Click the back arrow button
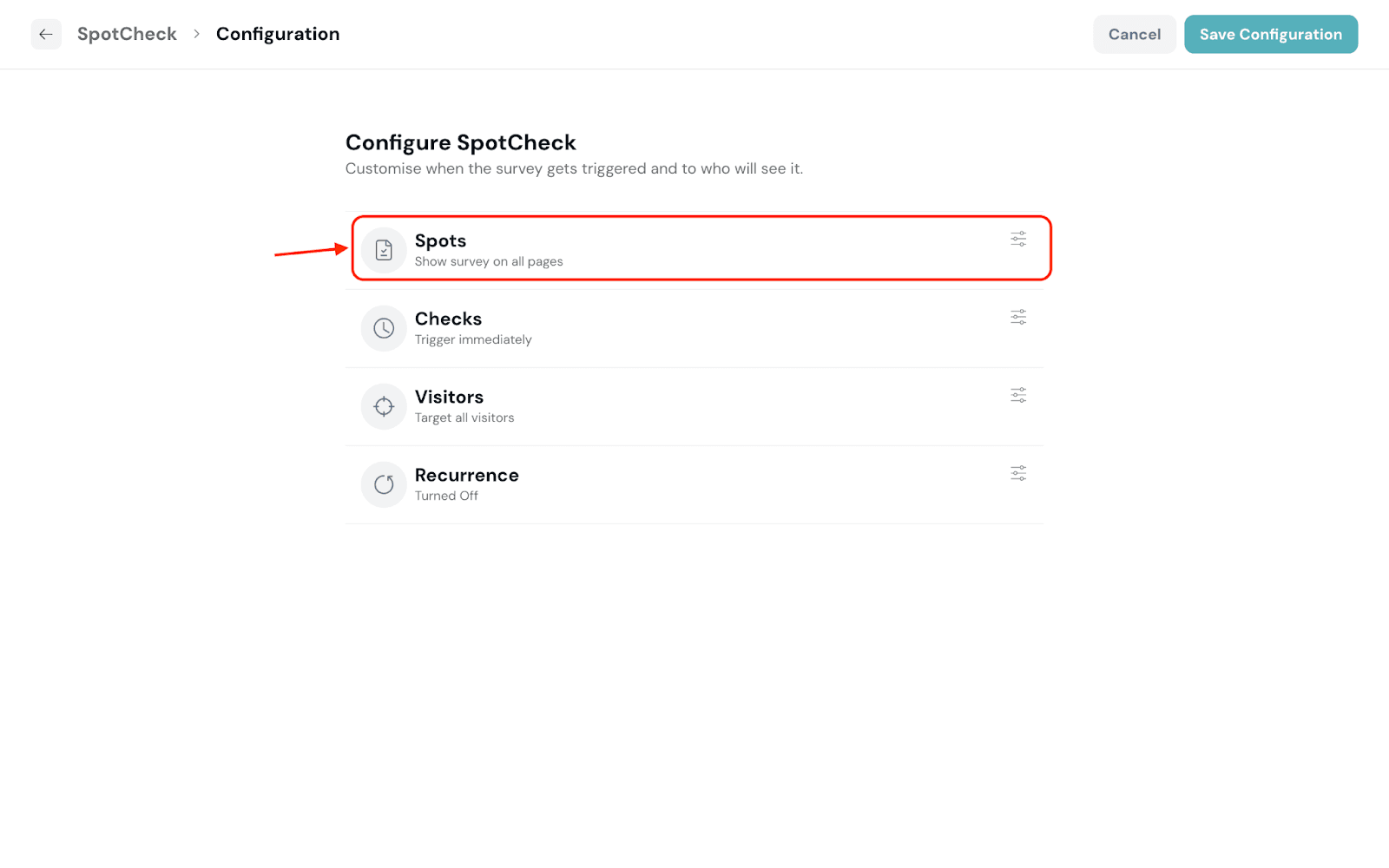This screenshot has height=868, width=1389. [x=46, y=35]
